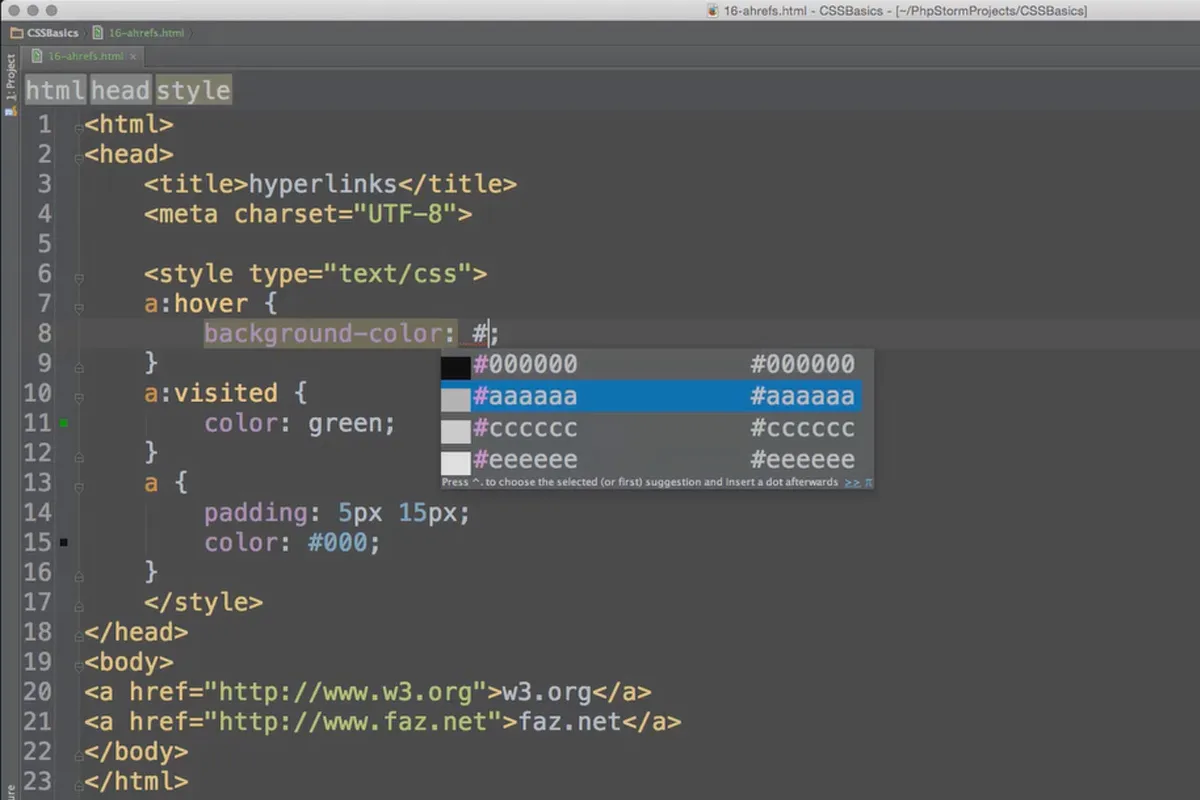Image resolution: width=1200 pixels, height=800 pixels.
Task: Click the macOS window zoom button
Action: (52, 10)
